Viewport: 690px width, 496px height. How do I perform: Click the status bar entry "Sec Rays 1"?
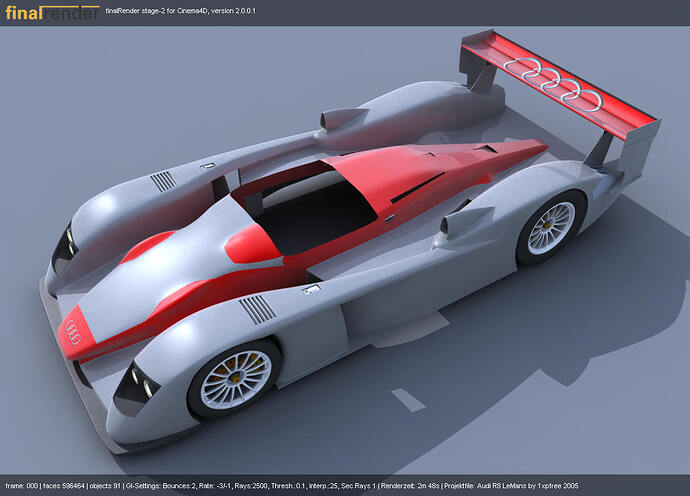[359, 486]
